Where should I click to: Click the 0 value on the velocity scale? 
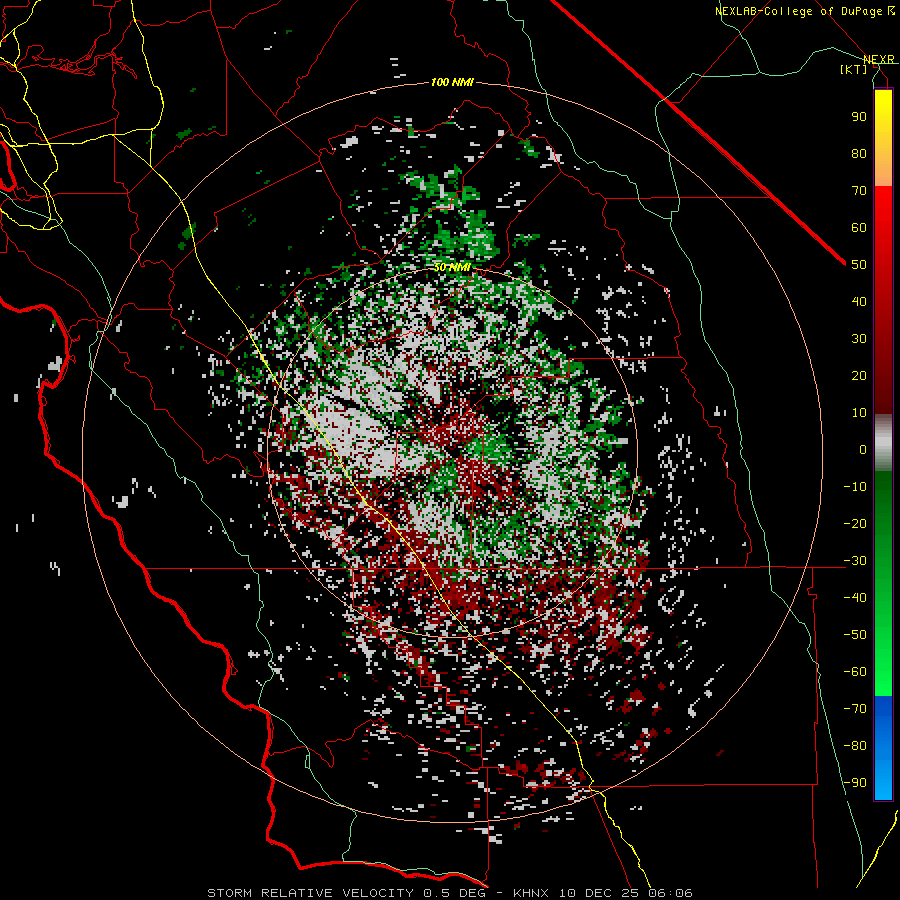[863, 449]
